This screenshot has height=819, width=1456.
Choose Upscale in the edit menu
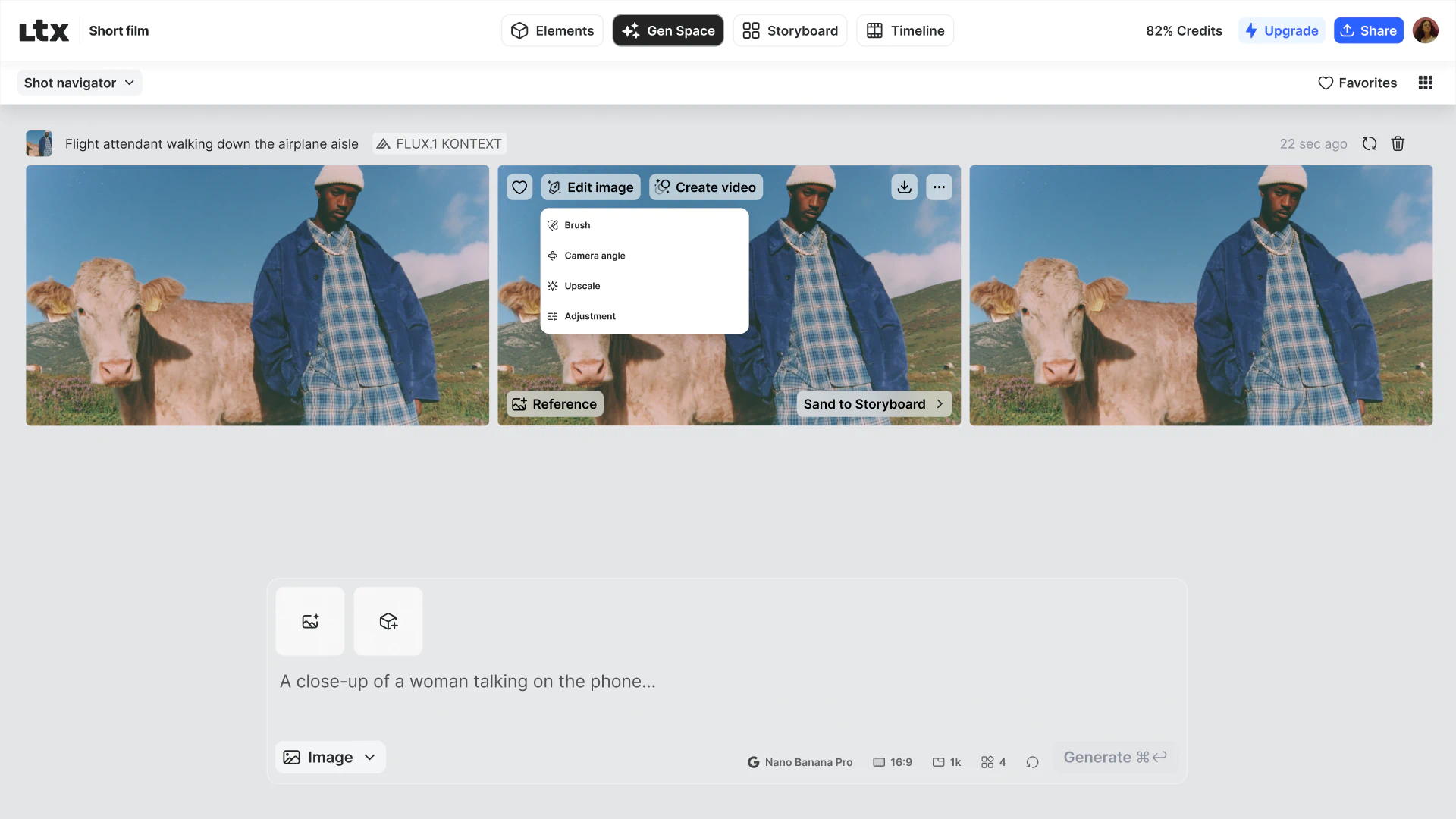582,286
